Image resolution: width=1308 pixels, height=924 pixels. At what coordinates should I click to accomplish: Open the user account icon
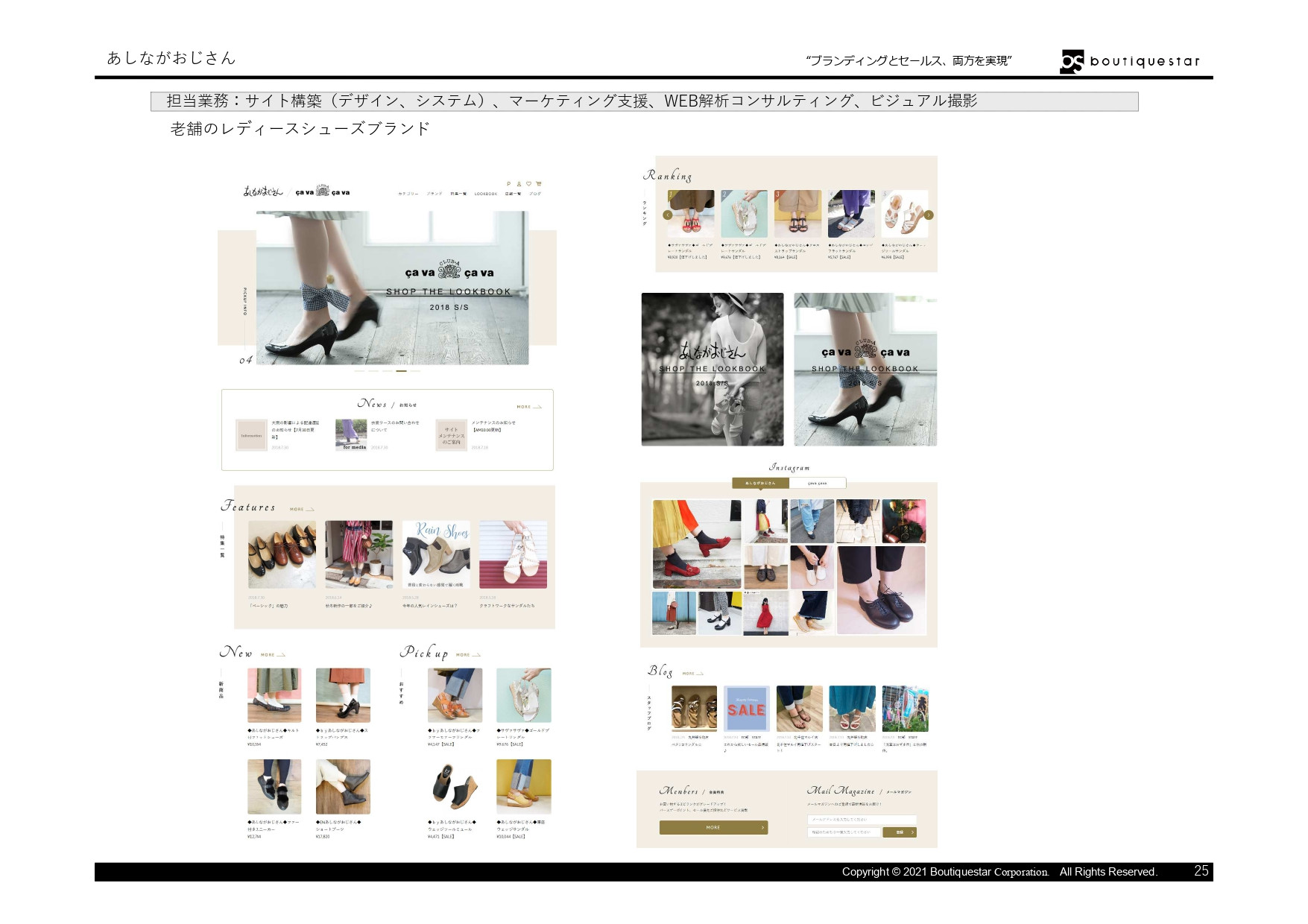[519, 183]
